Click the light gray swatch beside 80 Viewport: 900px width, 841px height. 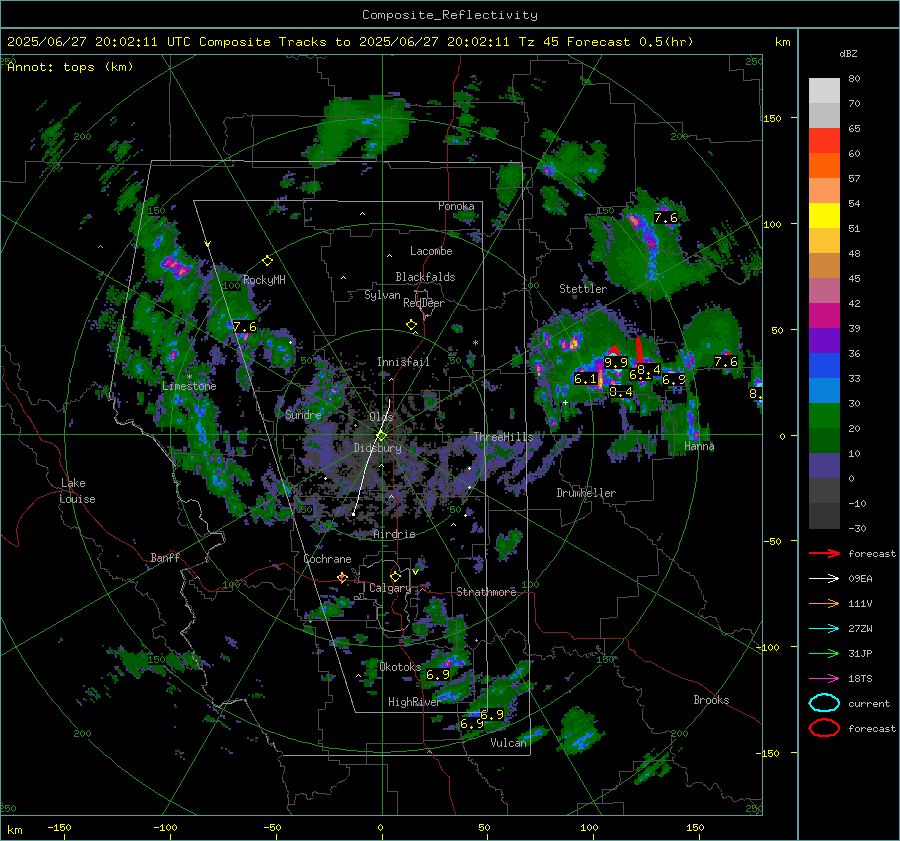[x=824, y=90]
